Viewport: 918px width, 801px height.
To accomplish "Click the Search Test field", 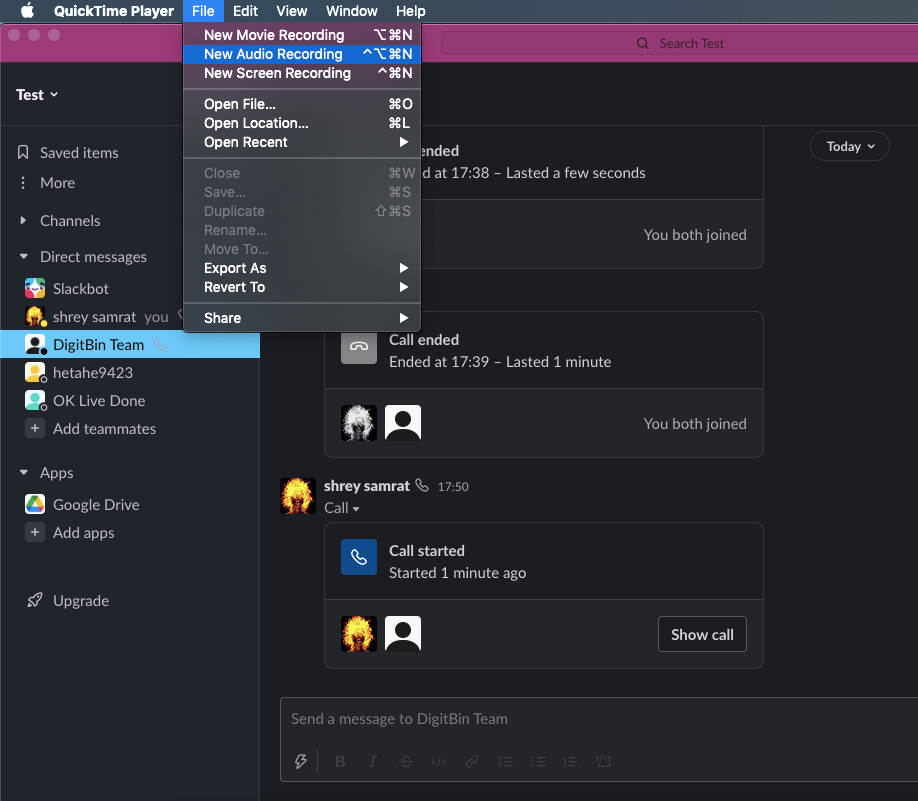I will (679, 43).
